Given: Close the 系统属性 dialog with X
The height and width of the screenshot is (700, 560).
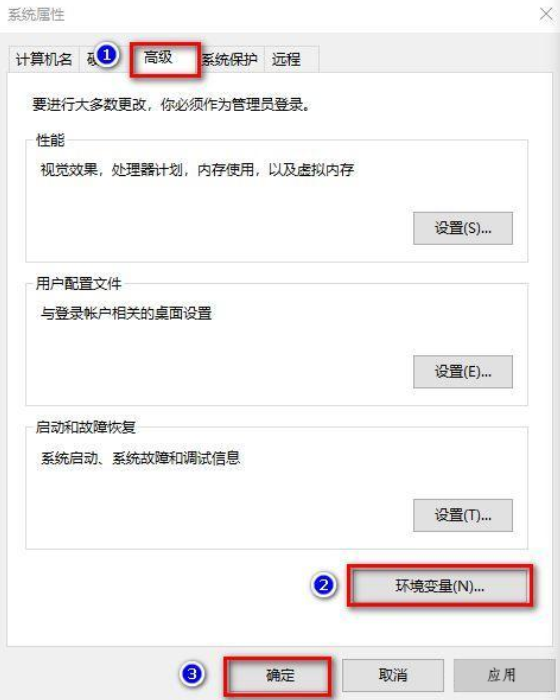Looking at the screenshot, I should (546, 14).
